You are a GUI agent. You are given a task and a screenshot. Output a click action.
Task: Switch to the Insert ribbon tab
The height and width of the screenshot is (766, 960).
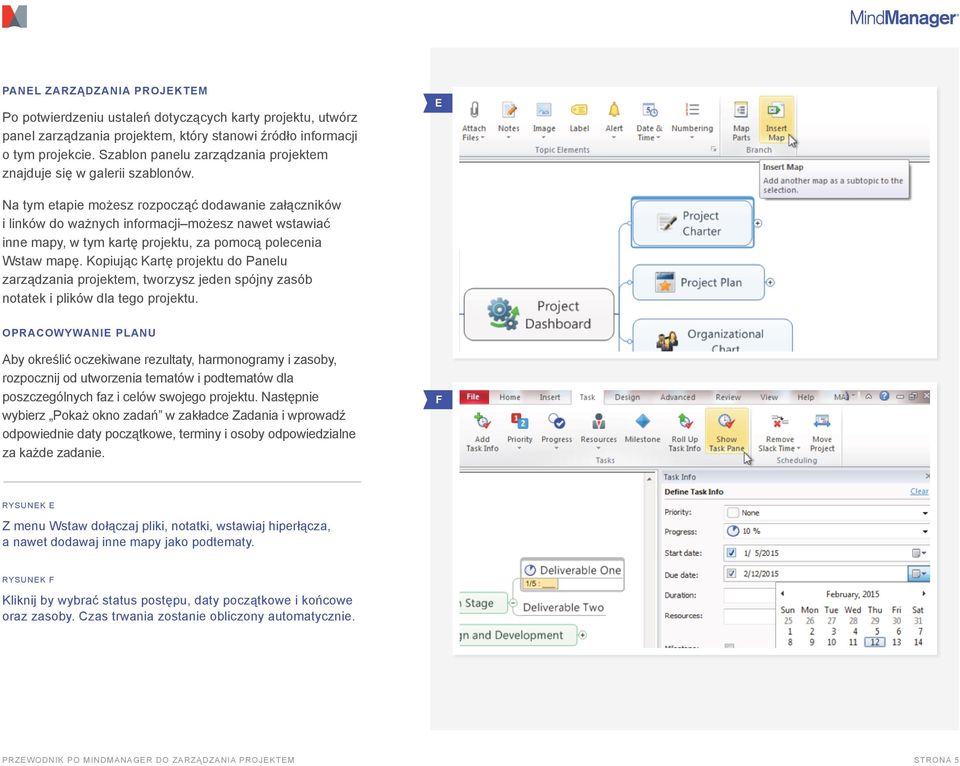point(550,397)
